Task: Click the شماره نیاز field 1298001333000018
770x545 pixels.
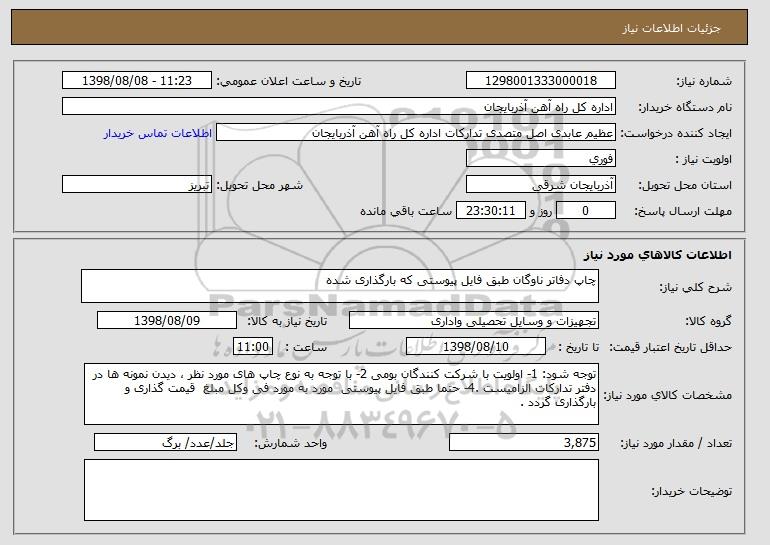Action: pyautogui.click(x=541, y=81)
